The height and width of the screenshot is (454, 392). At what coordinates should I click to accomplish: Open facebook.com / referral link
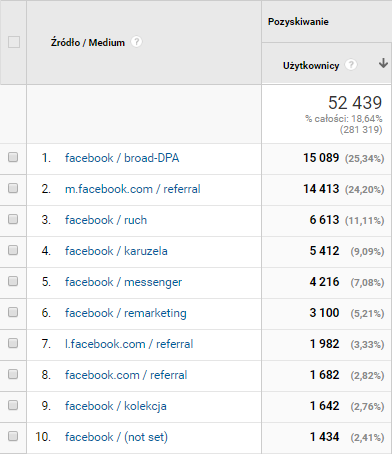click(x=126, y=375)
